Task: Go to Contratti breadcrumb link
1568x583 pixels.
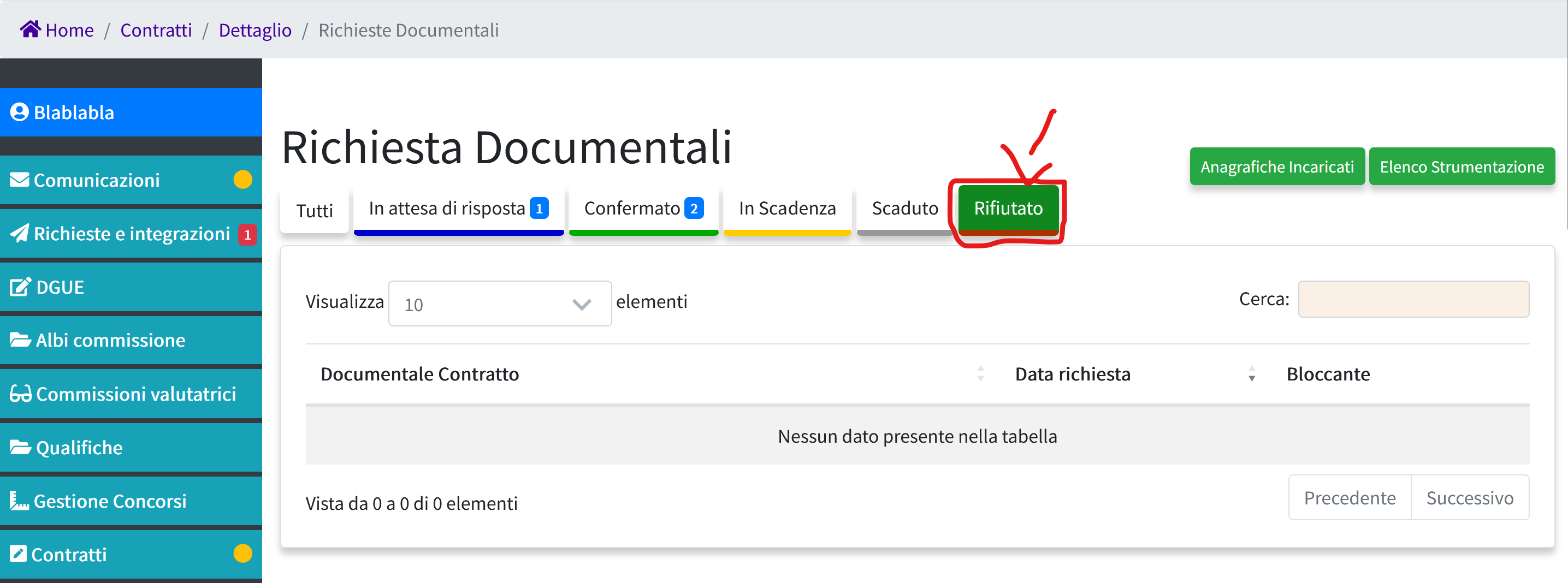Action: 156,30
